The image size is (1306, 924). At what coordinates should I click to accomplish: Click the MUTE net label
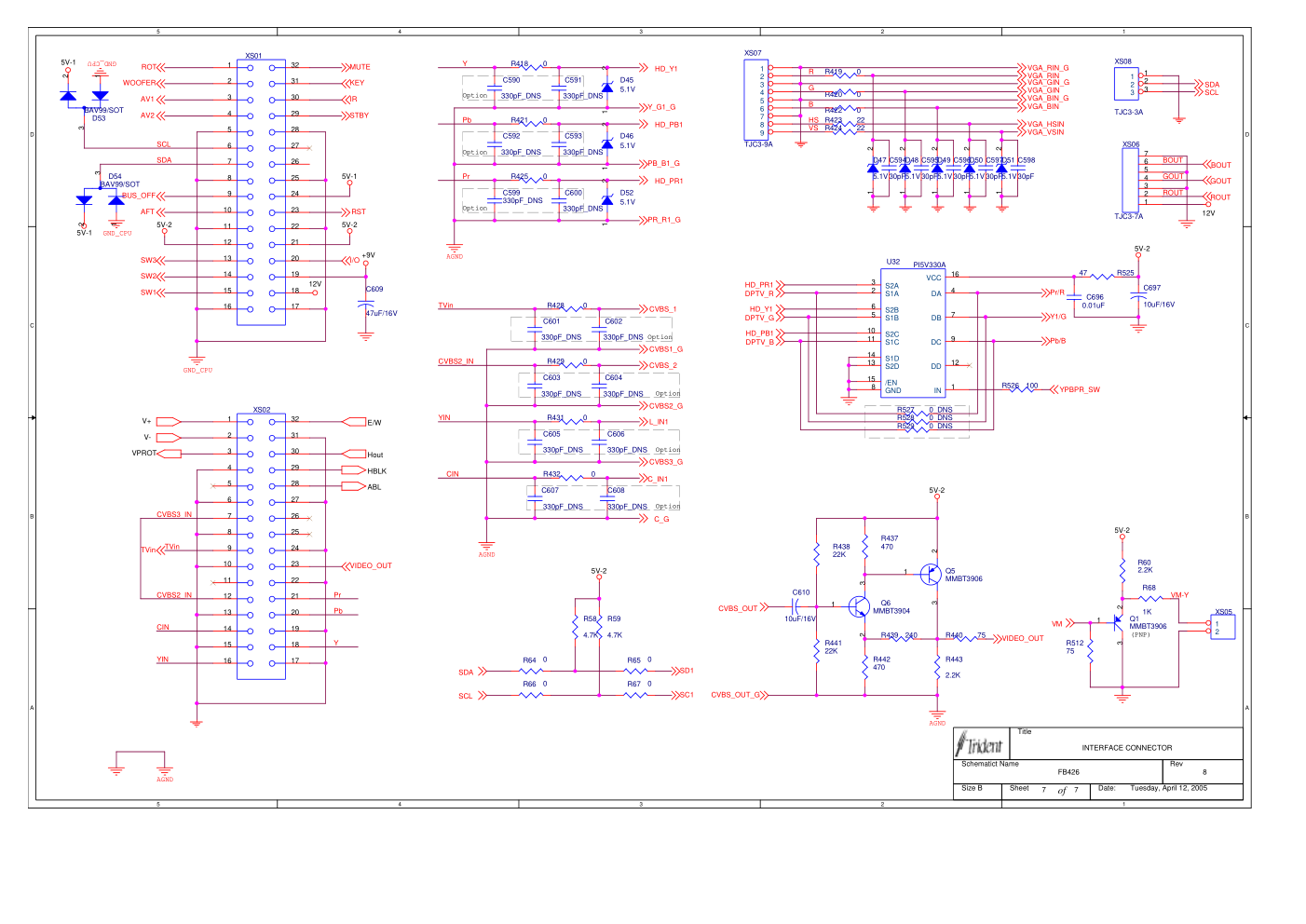coord(360,67)
